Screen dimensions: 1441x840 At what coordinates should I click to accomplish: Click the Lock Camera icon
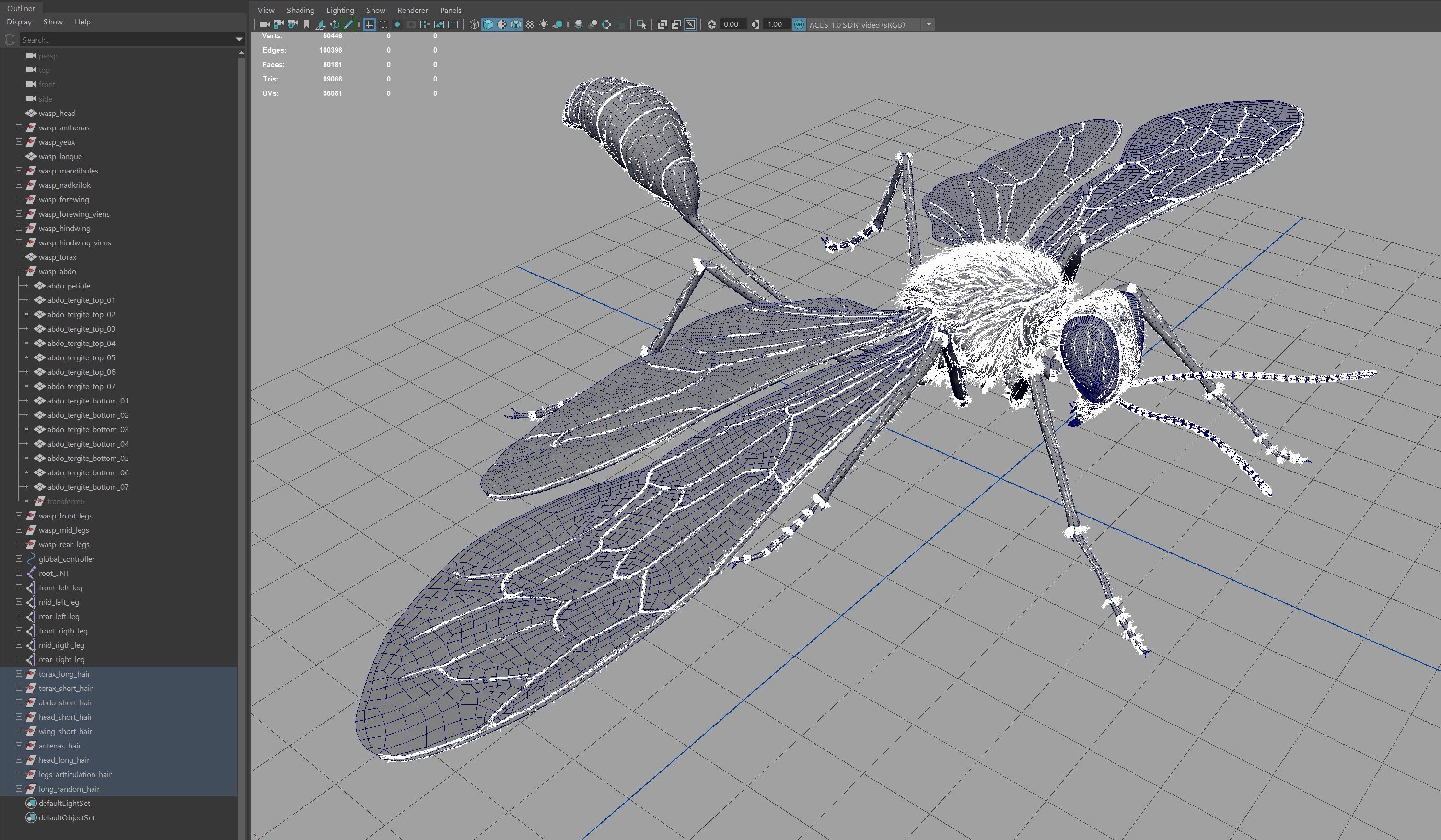click(x=279, y=24)
